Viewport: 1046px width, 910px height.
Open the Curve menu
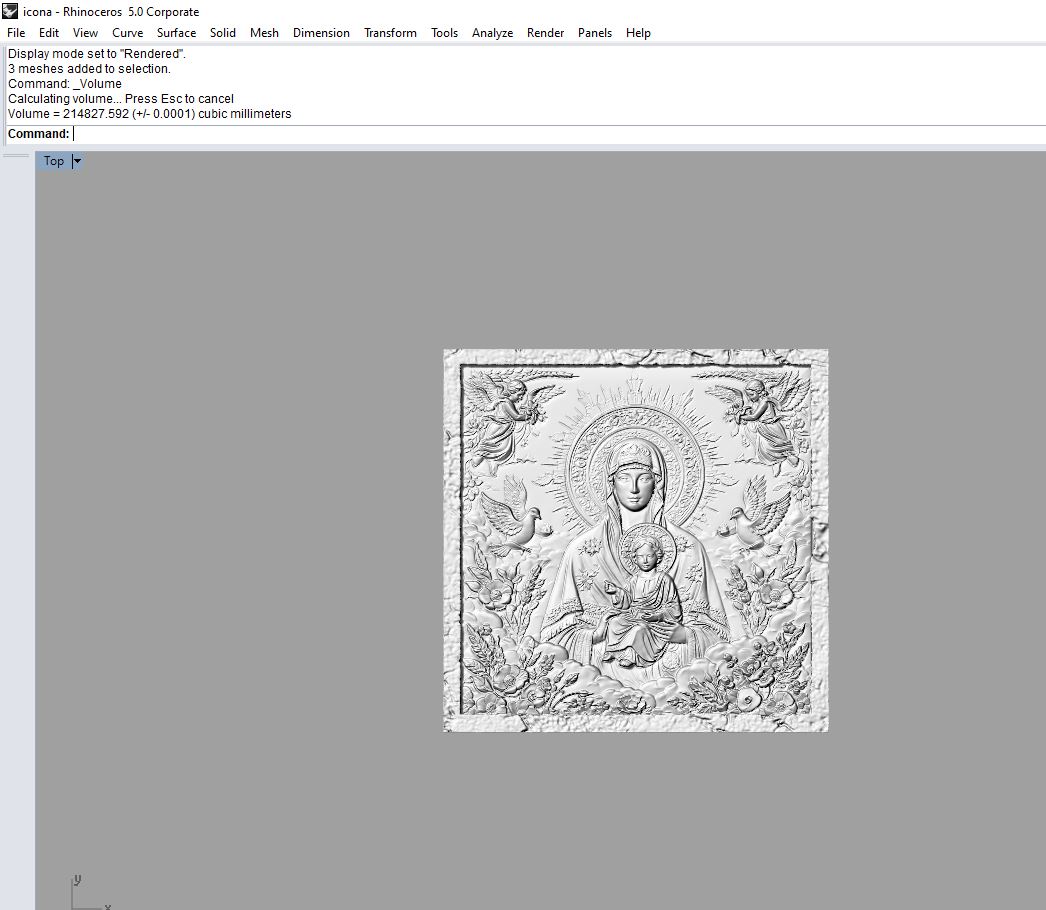[x=127, y=33]
